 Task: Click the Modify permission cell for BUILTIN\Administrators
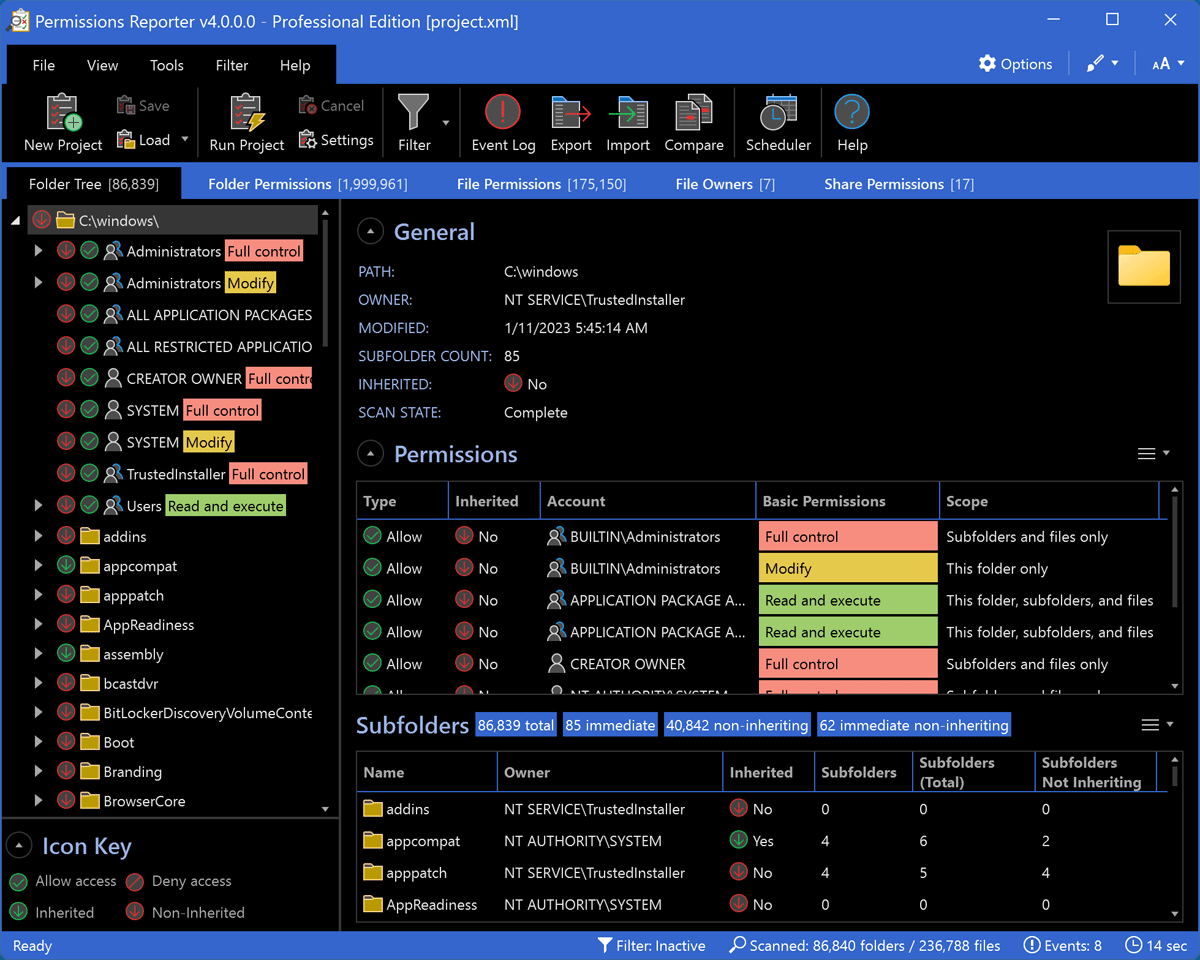pos(848,568)
